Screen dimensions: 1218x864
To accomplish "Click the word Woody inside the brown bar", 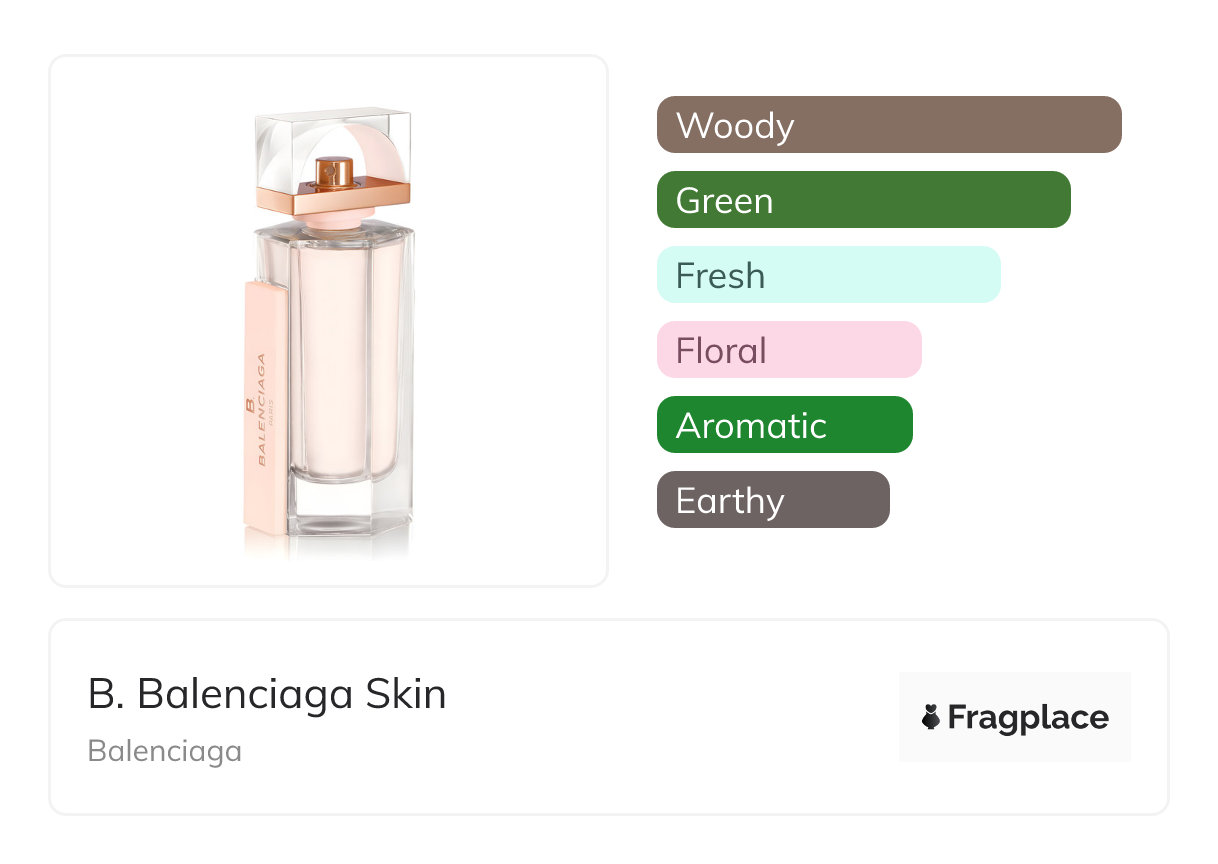I will click(735, 126).
